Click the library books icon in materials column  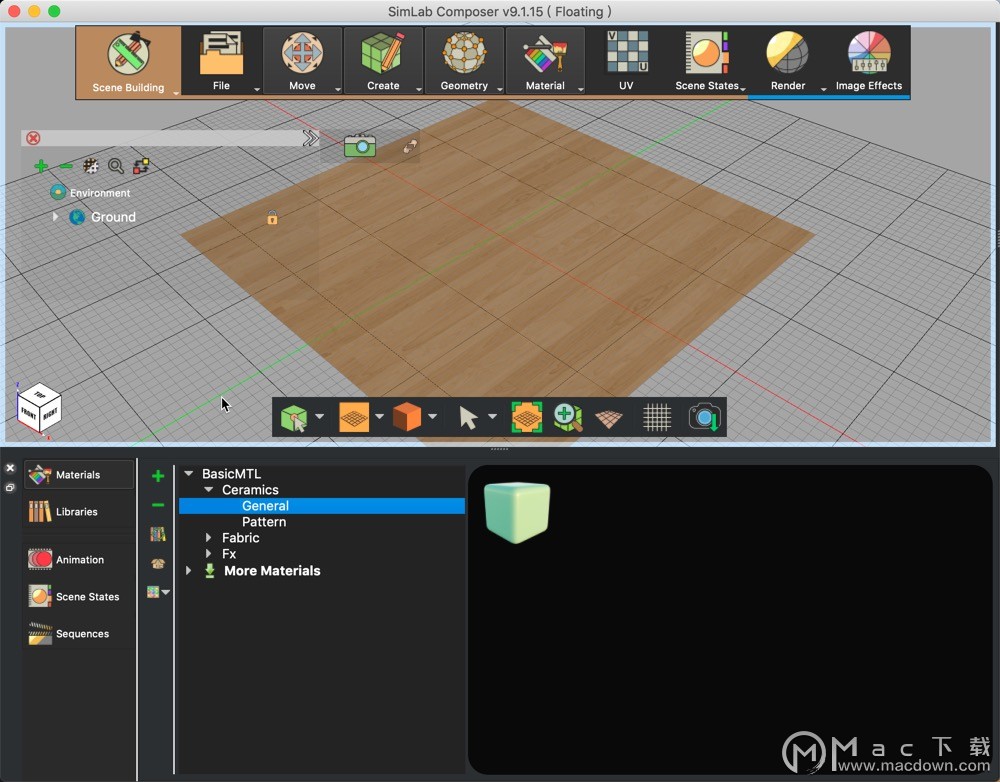[158, 534]
